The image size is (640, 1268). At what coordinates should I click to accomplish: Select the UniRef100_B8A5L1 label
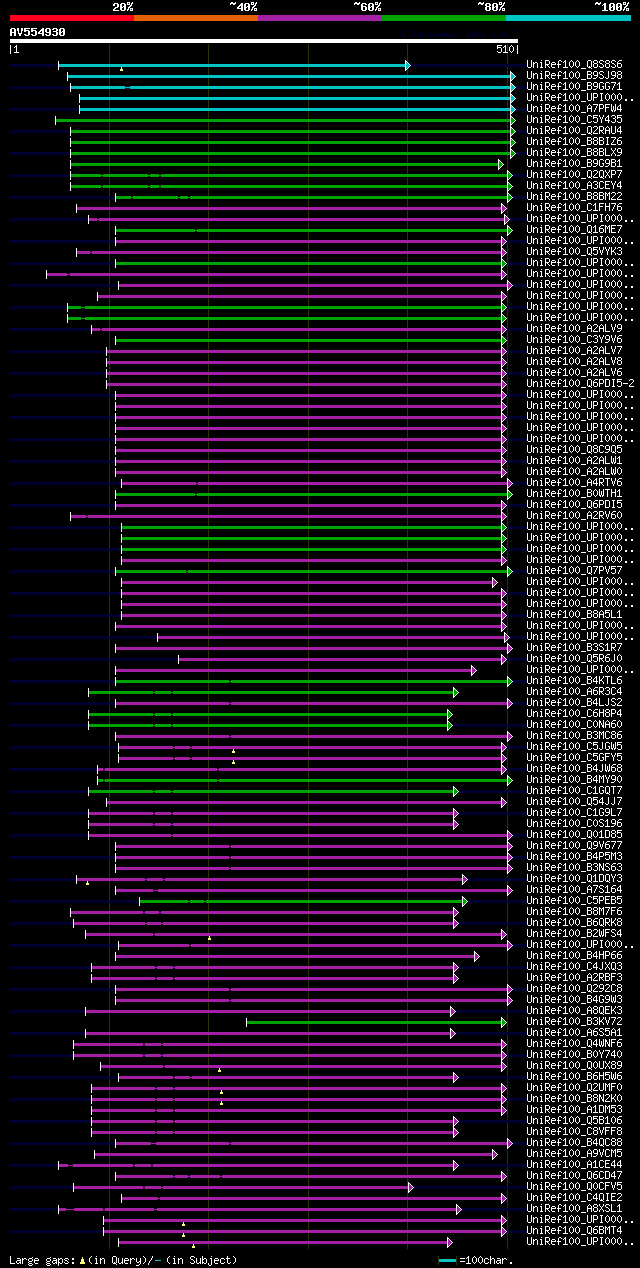pos(575,615)
